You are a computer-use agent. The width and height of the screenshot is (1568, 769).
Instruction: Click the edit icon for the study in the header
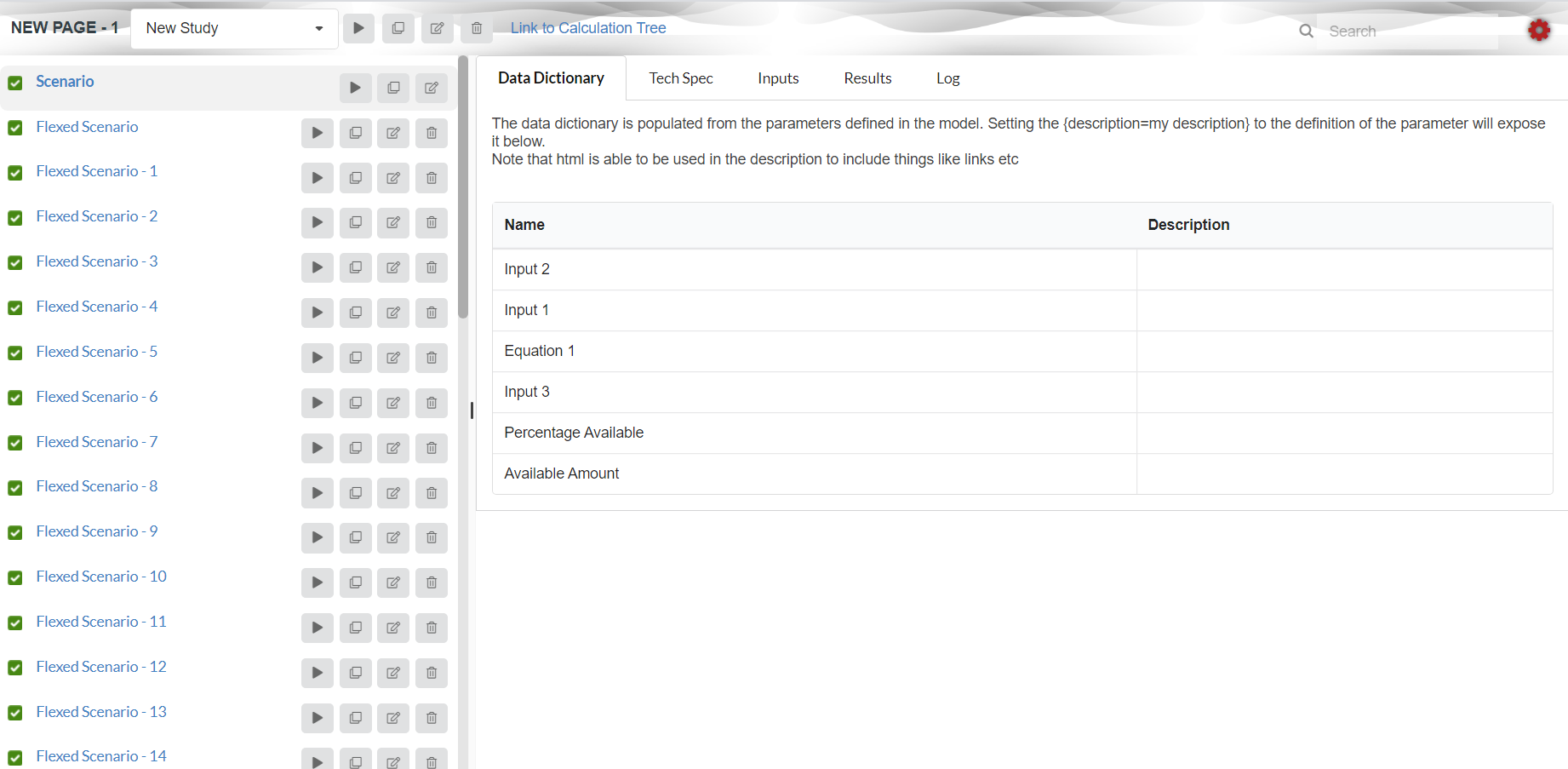(437, 28)
